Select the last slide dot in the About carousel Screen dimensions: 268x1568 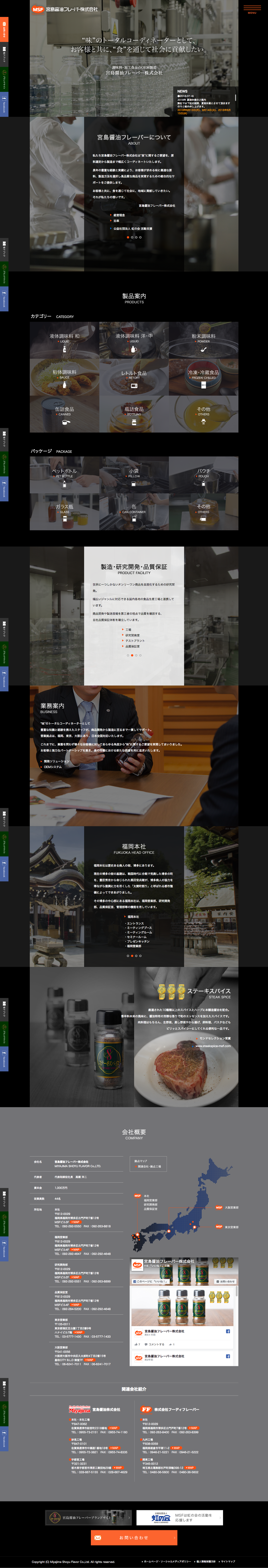coord(140,237)
